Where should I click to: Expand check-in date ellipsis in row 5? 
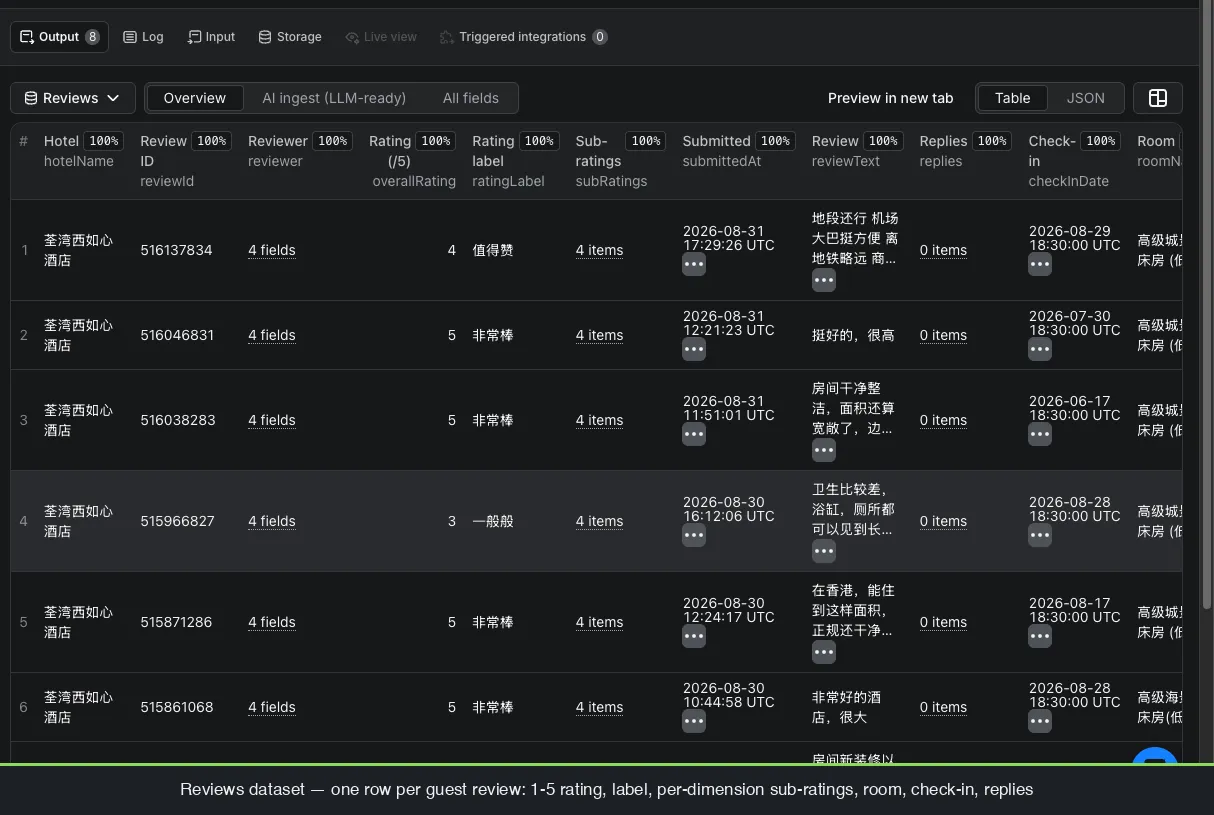pos(1040,636)
